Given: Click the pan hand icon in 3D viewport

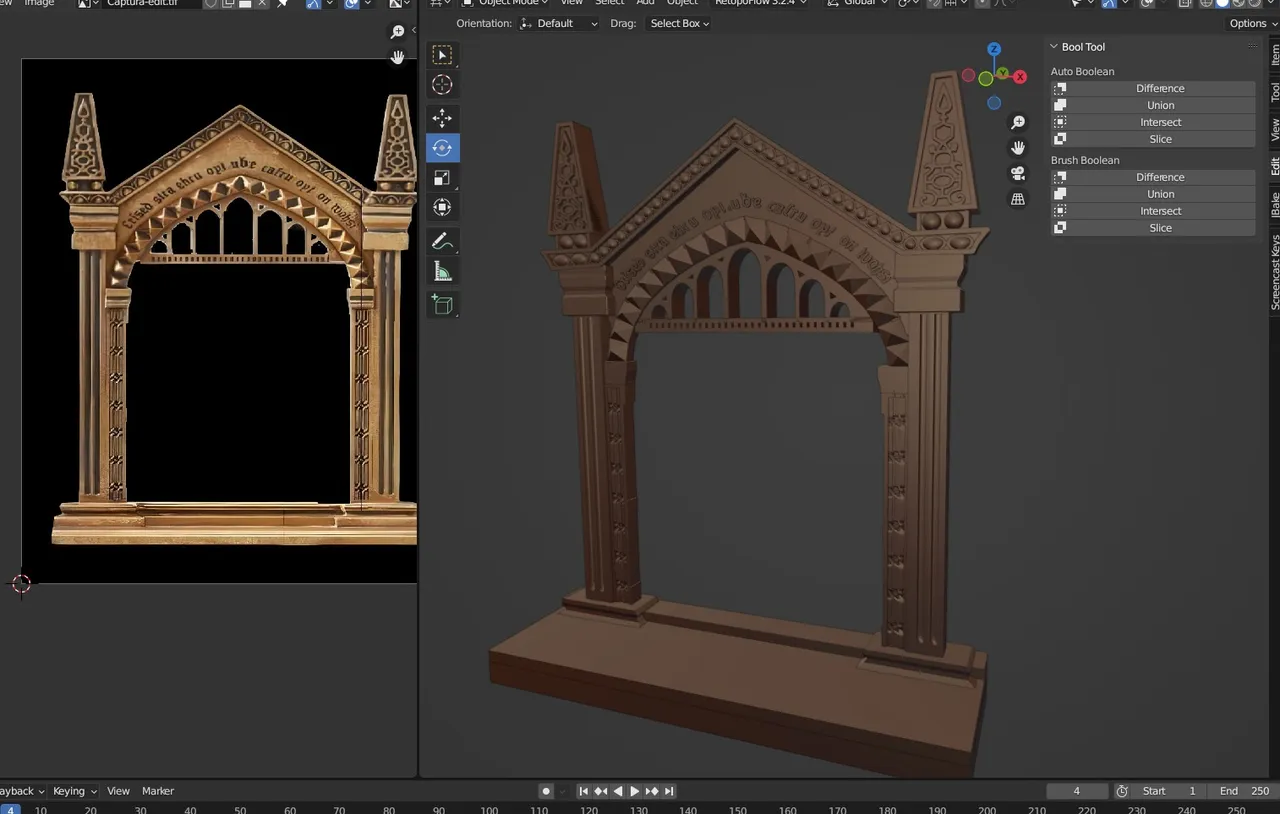Looking at the screenshot, I should (1018, 147).
